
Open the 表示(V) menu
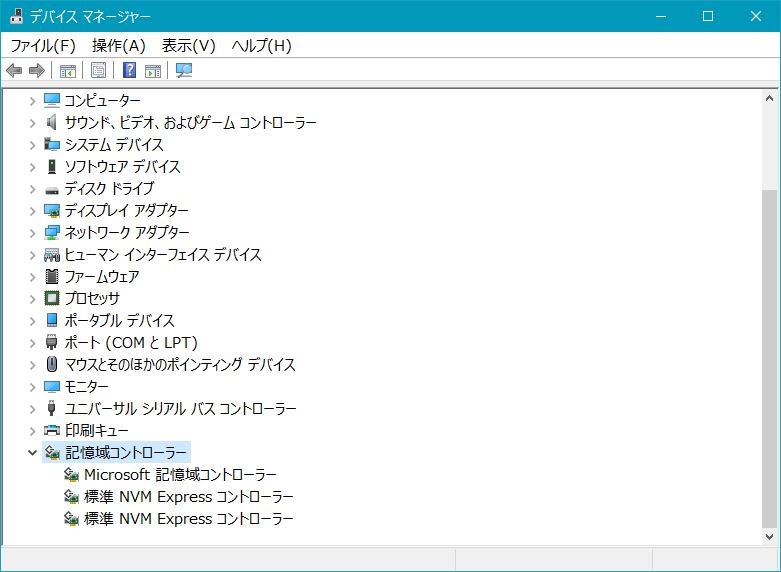point(188,46)
